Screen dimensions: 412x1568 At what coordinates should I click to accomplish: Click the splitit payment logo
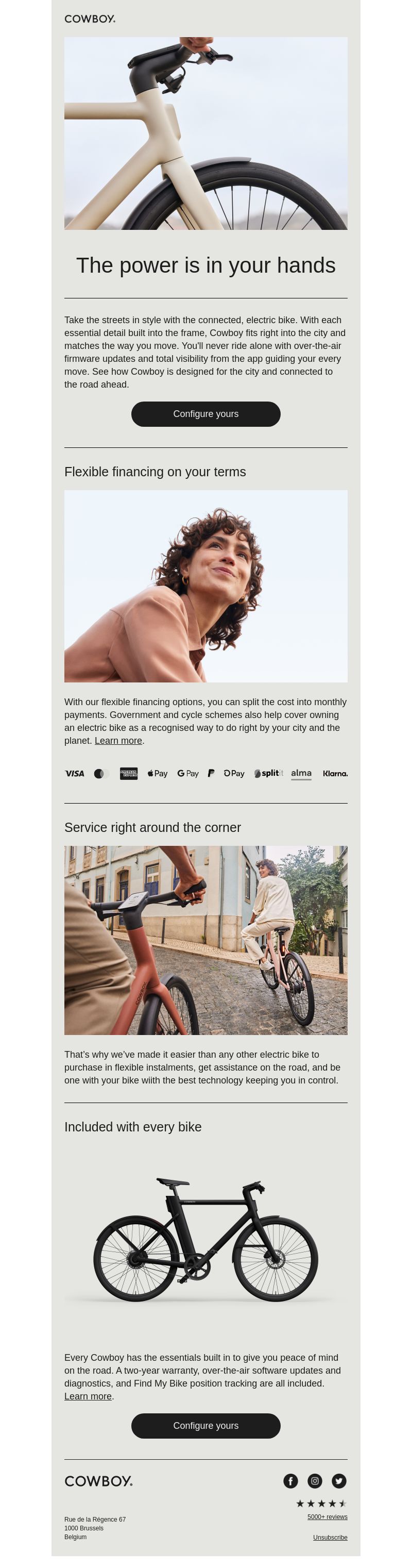click(269, 774)
